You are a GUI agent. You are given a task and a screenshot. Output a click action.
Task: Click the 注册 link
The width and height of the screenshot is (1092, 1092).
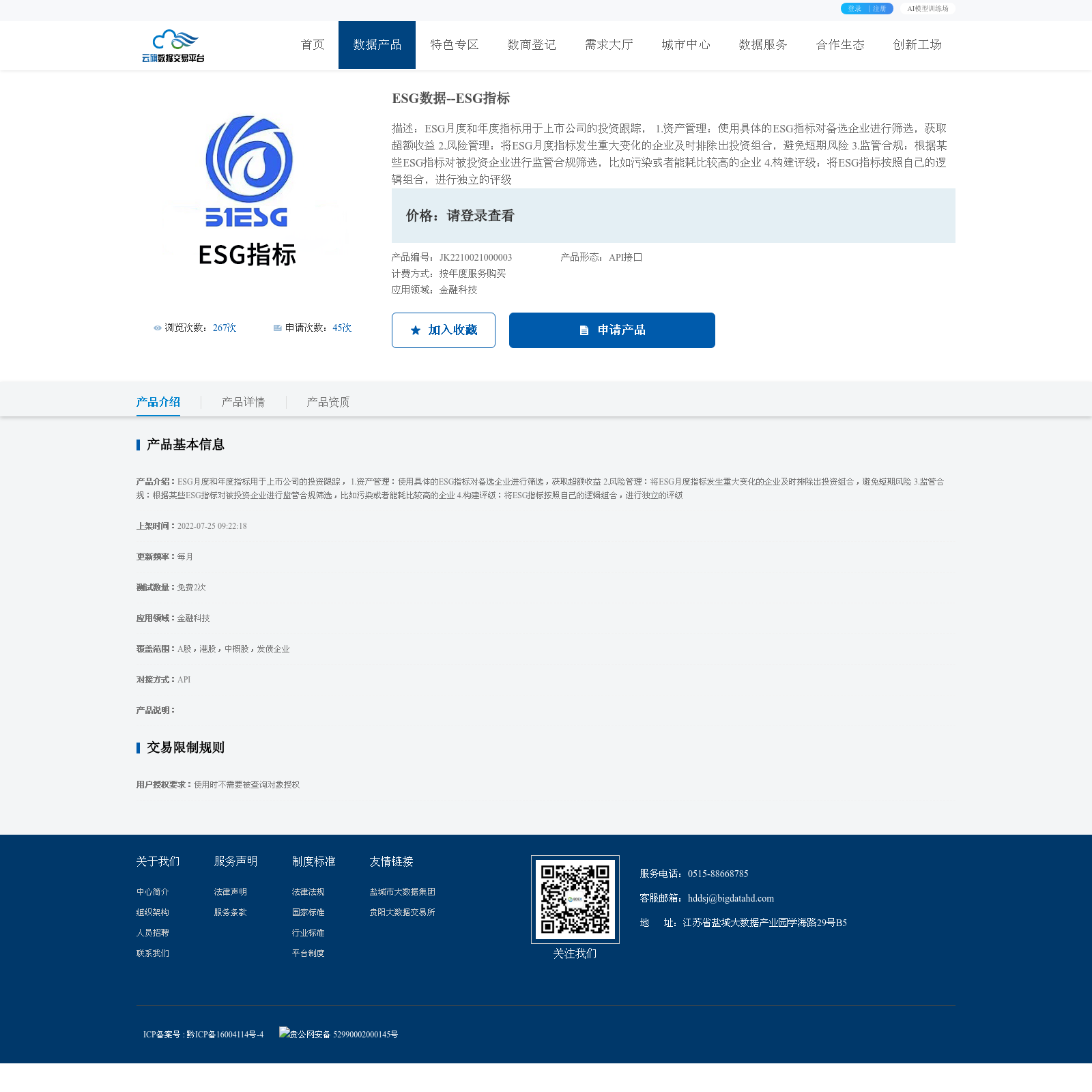pos(880,9)
